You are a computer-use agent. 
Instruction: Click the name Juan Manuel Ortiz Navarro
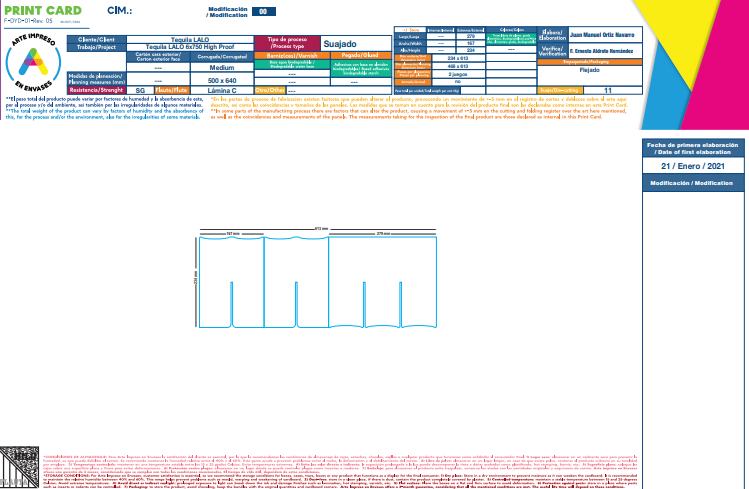click(602, 35)
